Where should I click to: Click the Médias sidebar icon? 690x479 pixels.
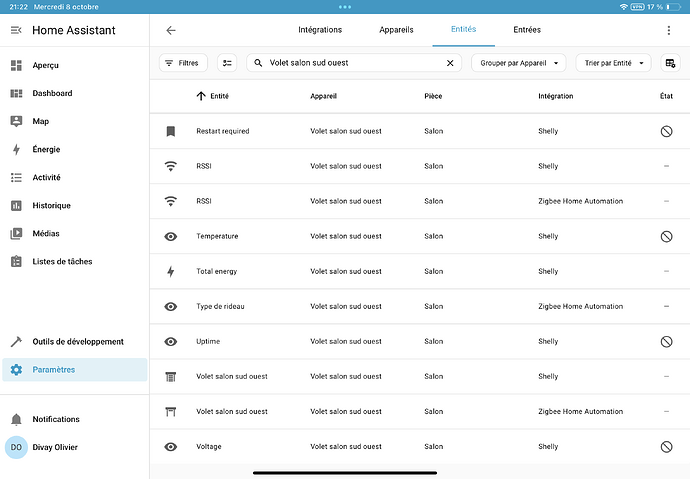(16, 234)
